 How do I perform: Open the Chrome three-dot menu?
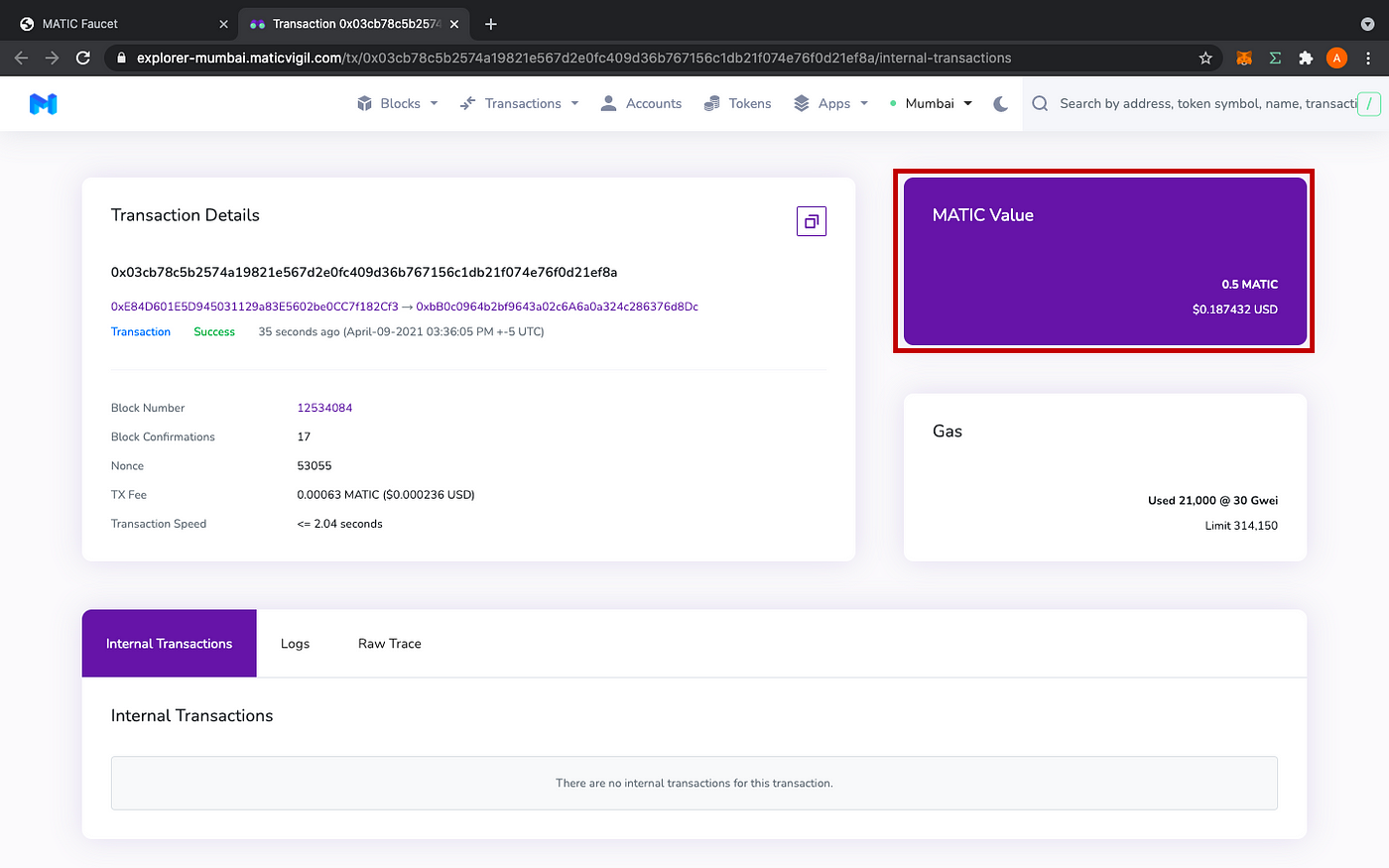pos(1368,58)
